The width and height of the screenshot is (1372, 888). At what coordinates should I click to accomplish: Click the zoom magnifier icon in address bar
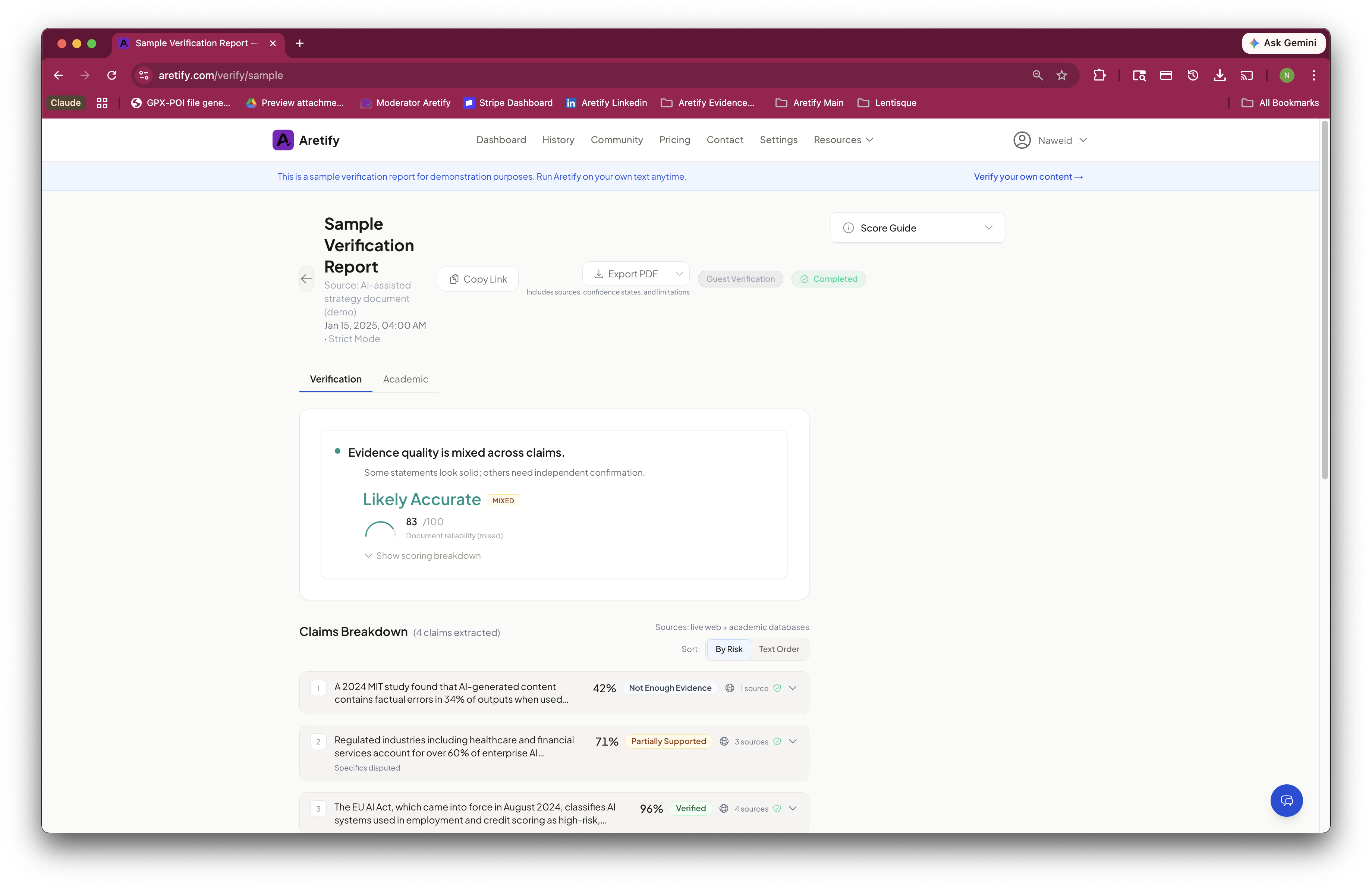[x=1037, y=75]
